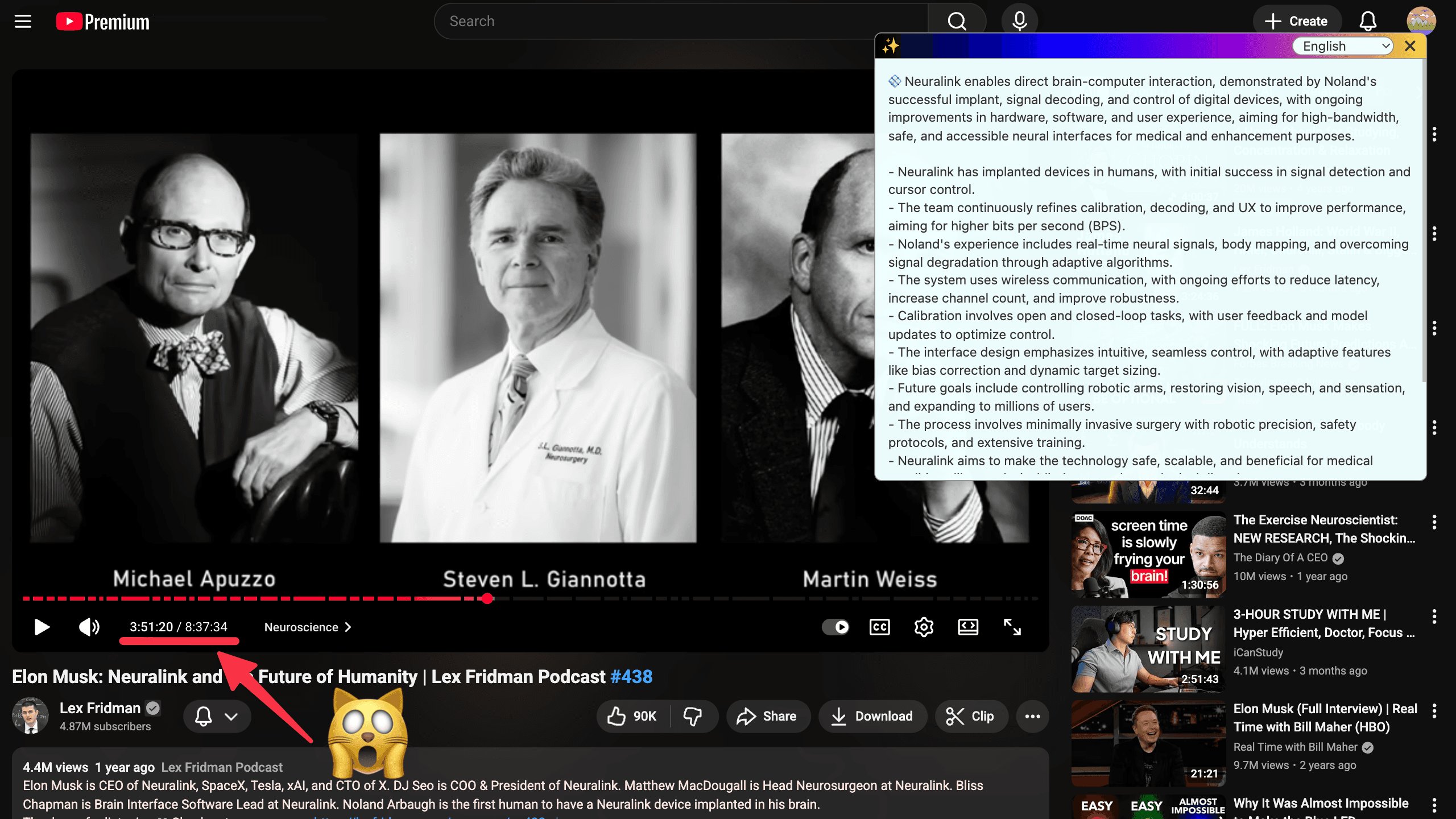Mute the video volume
1456x819 pixels.
pyautogui.click(x=88, y=627)
